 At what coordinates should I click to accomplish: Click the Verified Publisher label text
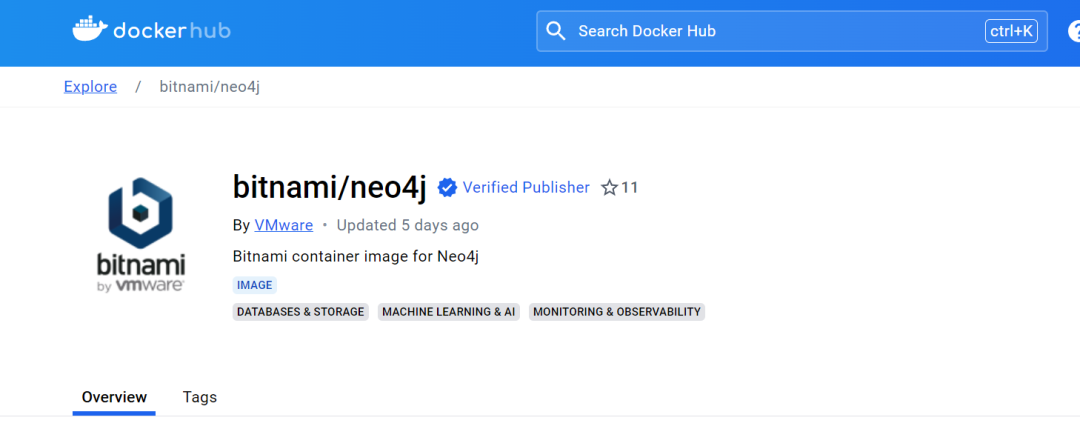pos(526,187)
